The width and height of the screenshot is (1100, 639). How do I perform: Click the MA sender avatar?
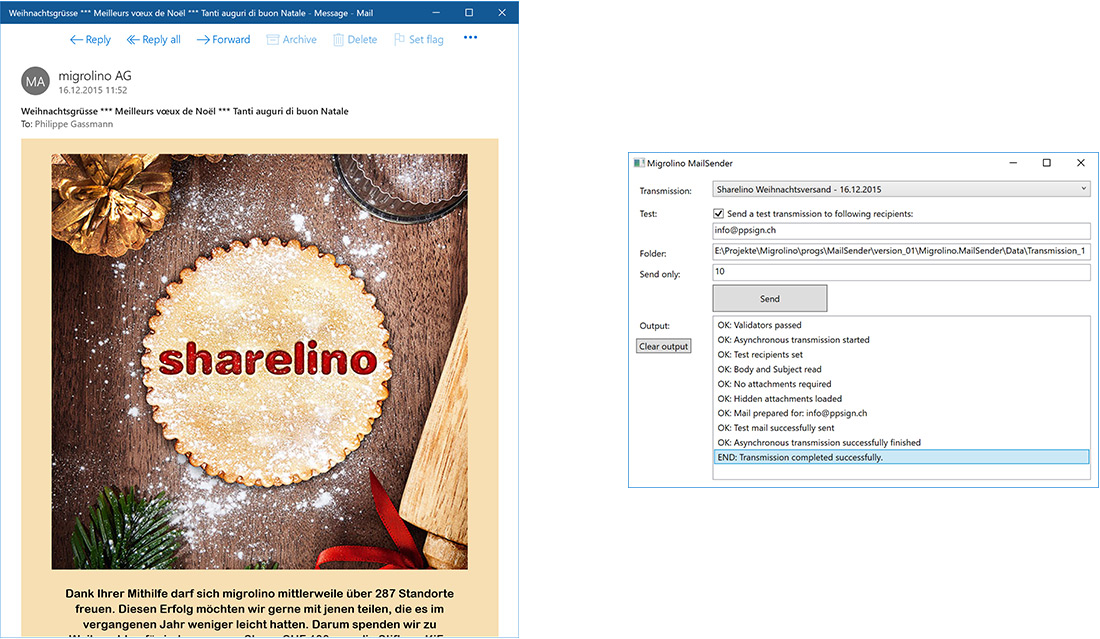coord(35,81)
